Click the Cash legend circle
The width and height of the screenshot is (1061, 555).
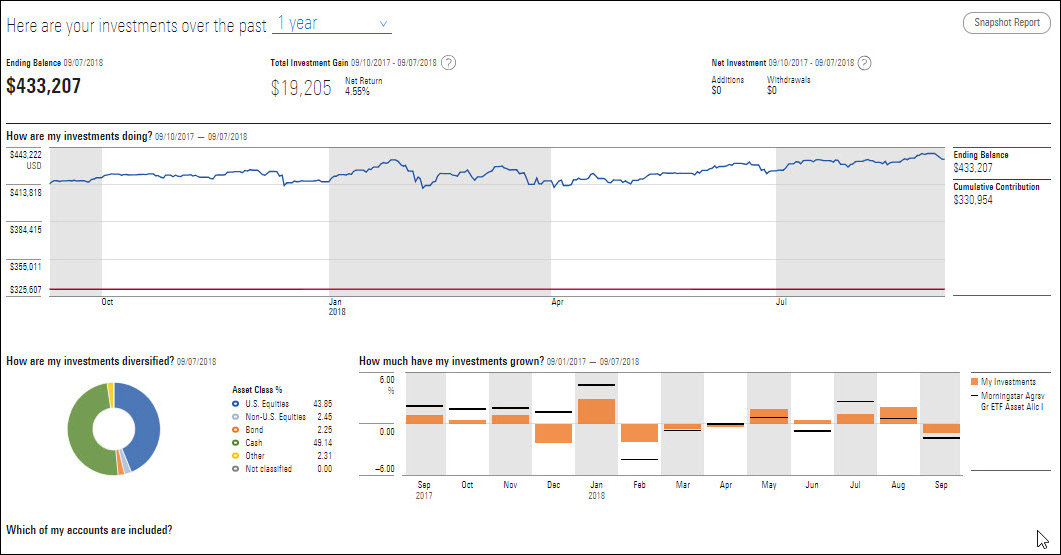click(235, 442)
